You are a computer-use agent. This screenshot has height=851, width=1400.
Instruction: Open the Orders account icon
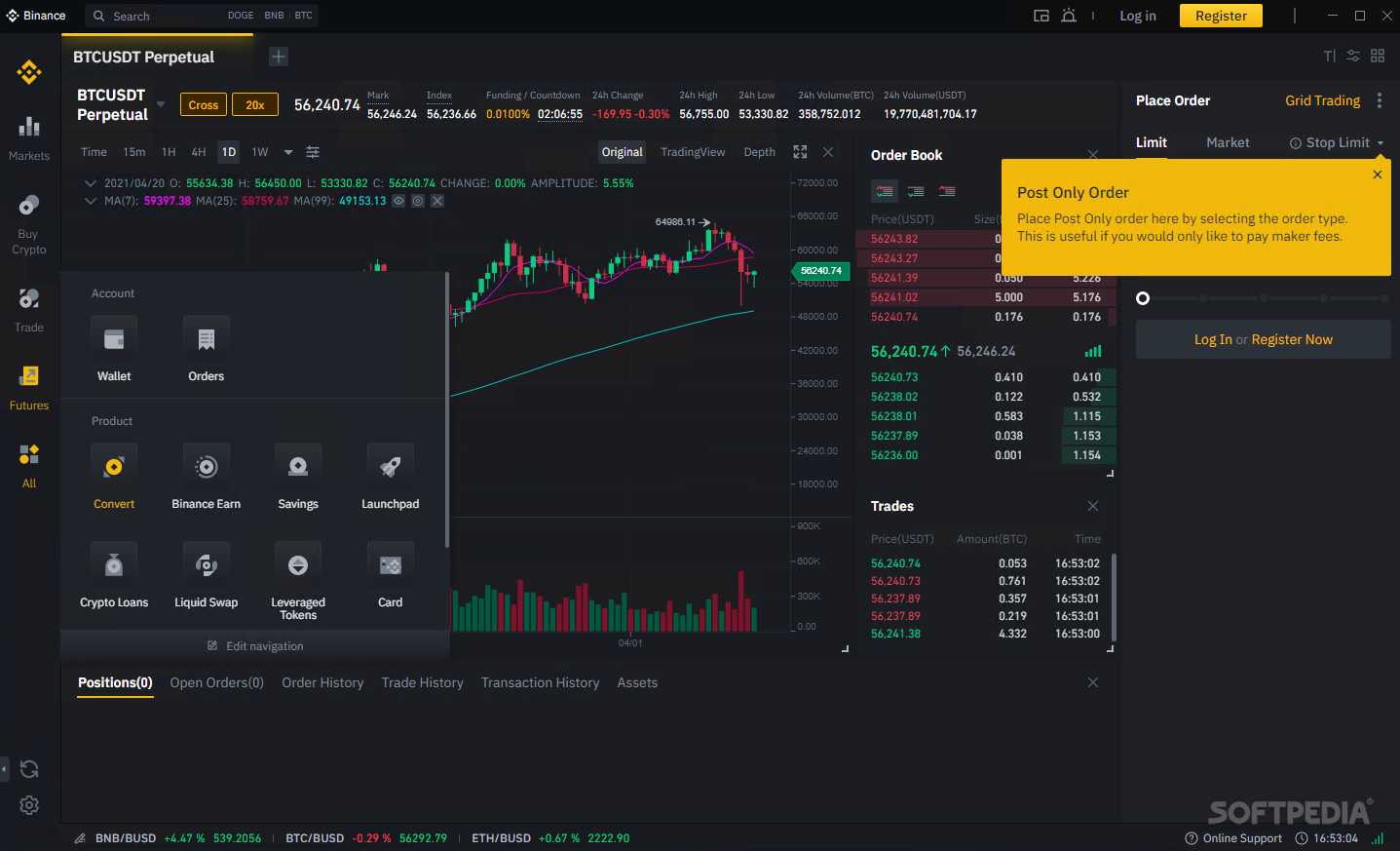tap(207, 349)
